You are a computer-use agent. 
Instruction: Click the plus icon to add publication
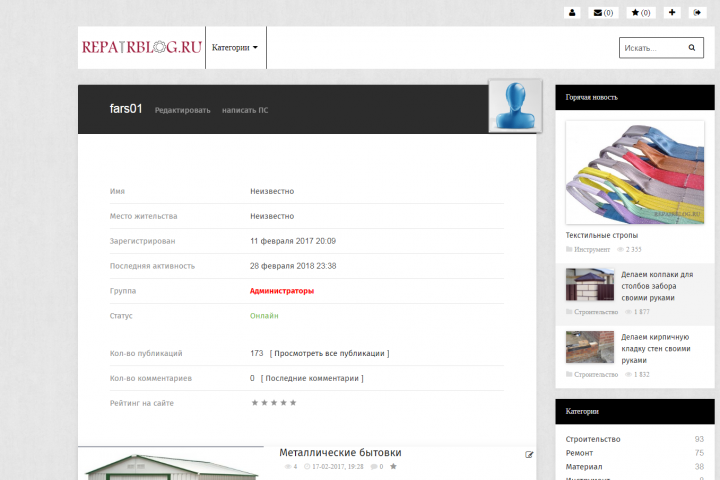point(672,12)
